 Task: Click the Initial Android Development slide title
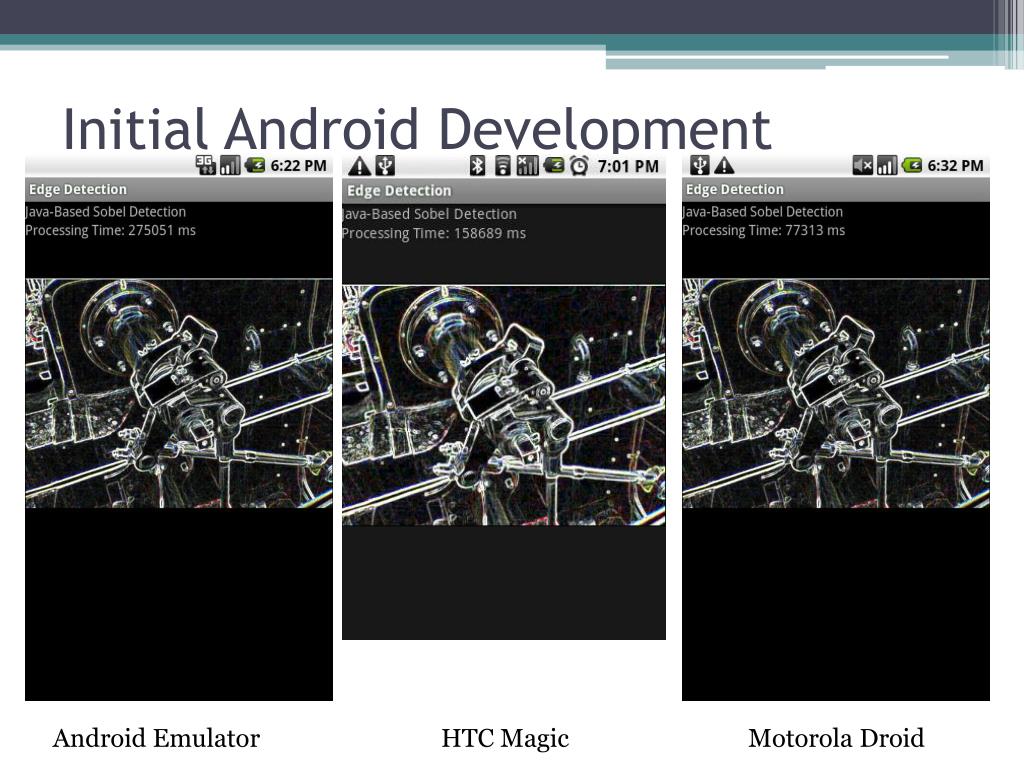417,129
